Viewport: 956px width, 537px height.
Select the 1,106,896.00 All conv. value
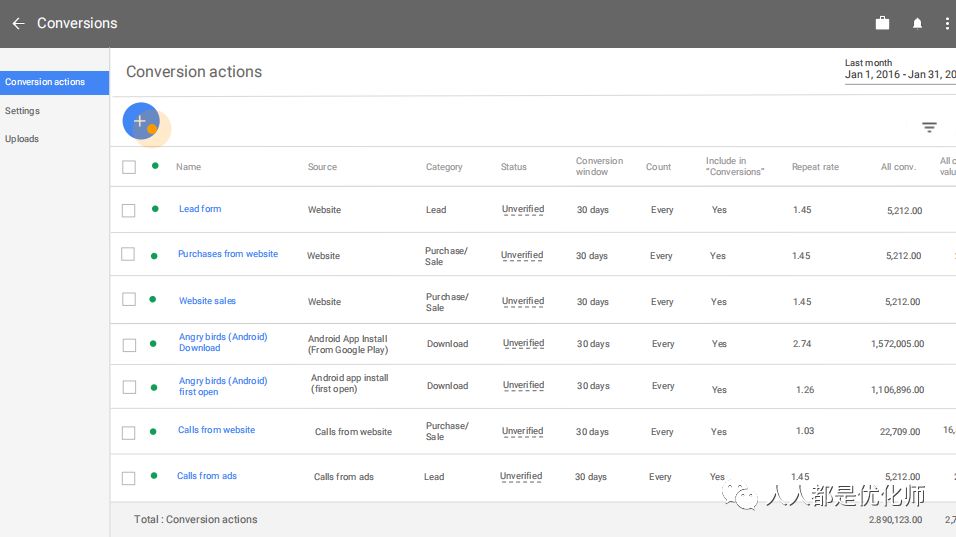pos(897,389)
